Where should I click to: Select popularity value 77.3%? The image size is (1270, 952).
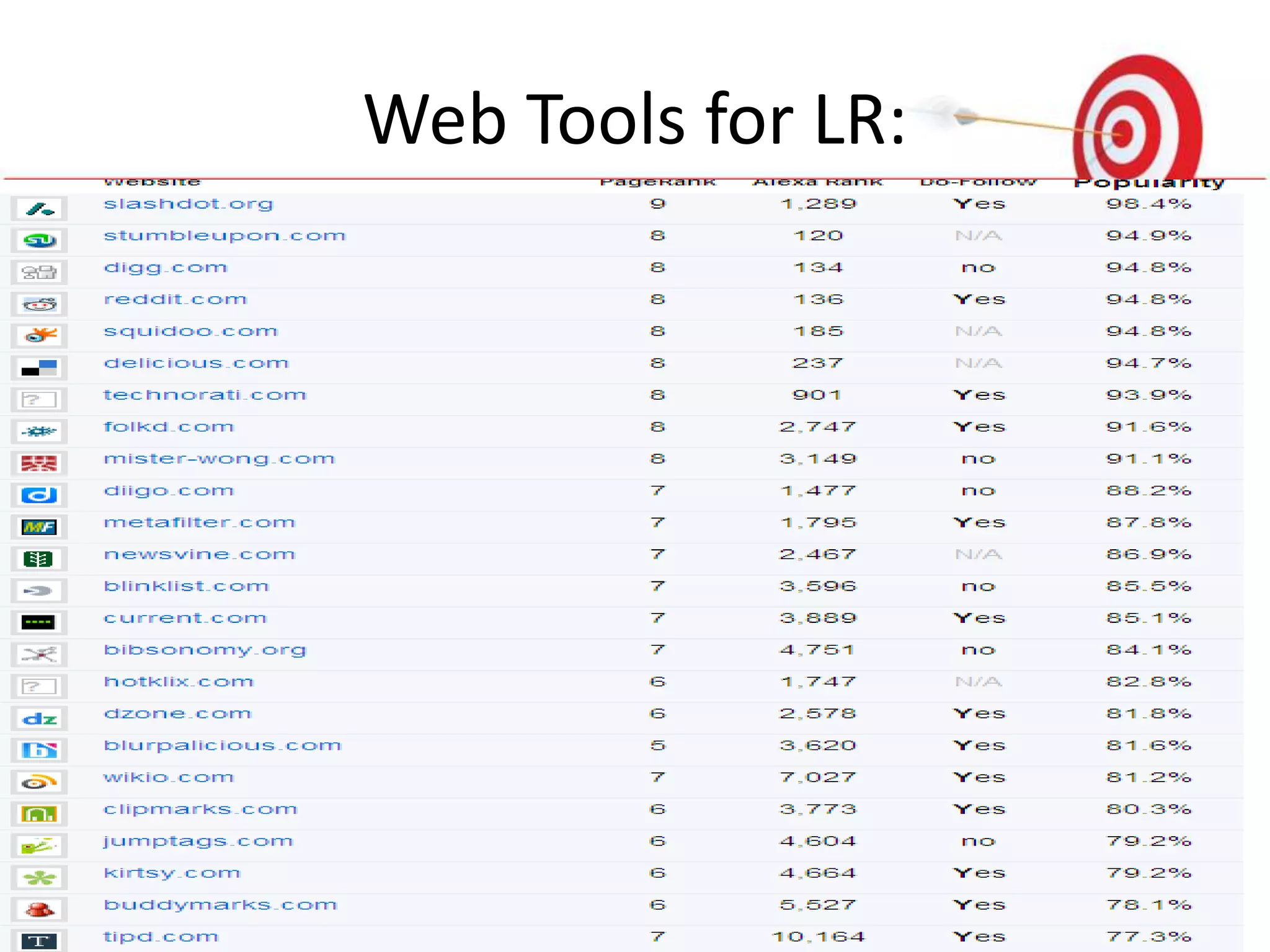pyautogui.click(x=1148, y=937)
